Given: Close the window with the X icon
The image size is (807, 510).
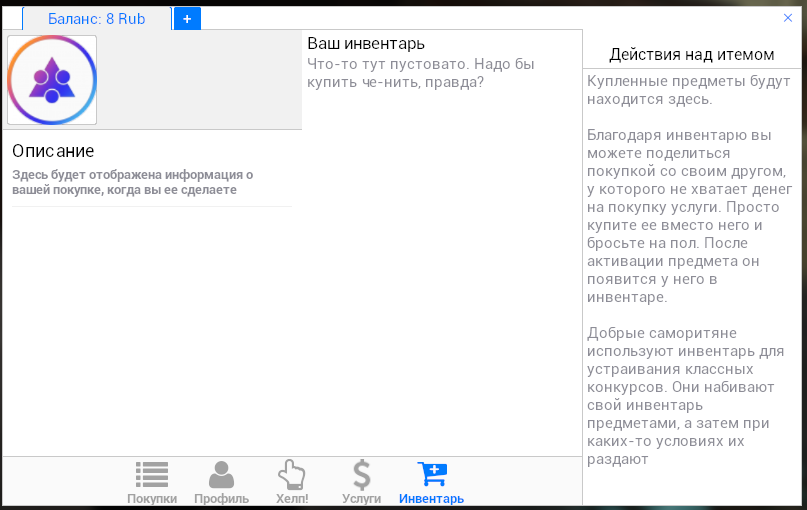Looking at the screenshot, I should tap(788, 18).
